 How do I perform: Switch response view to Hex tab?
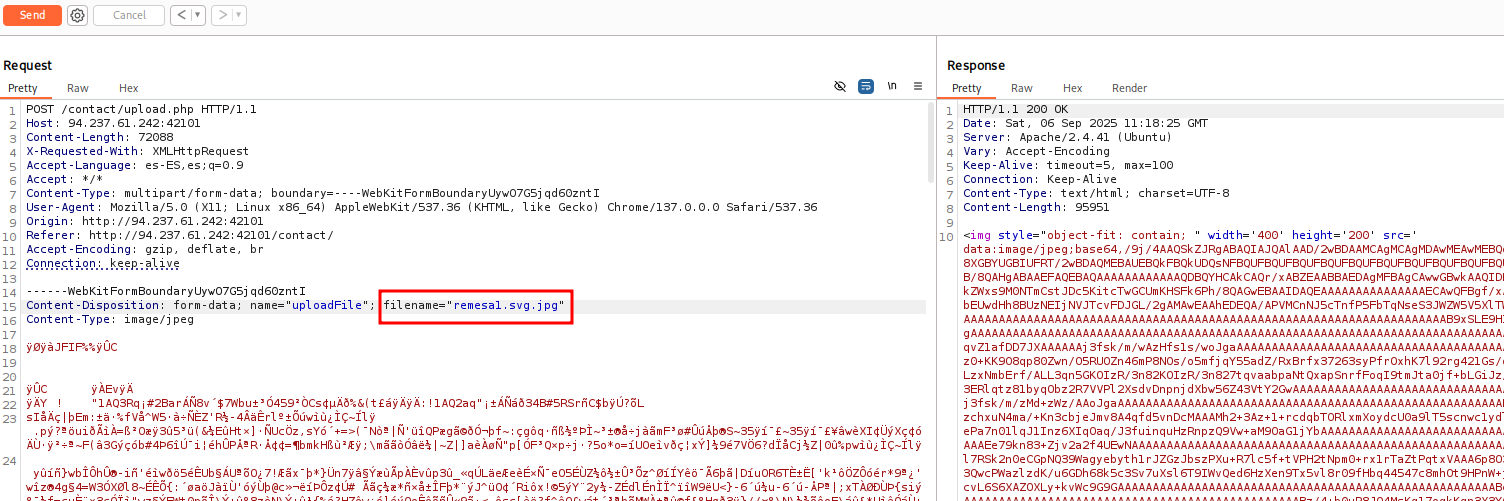(x=1072, y=88)
